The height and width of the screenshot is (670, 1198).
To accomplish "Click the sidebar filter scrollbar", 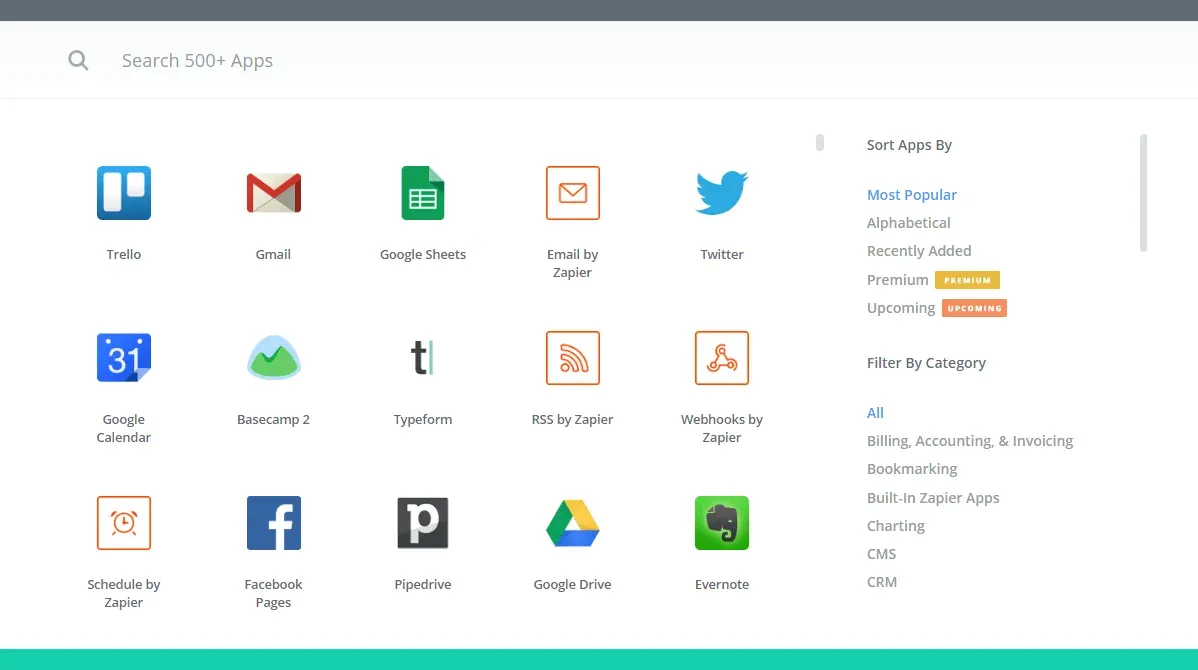I will 1143,193.
